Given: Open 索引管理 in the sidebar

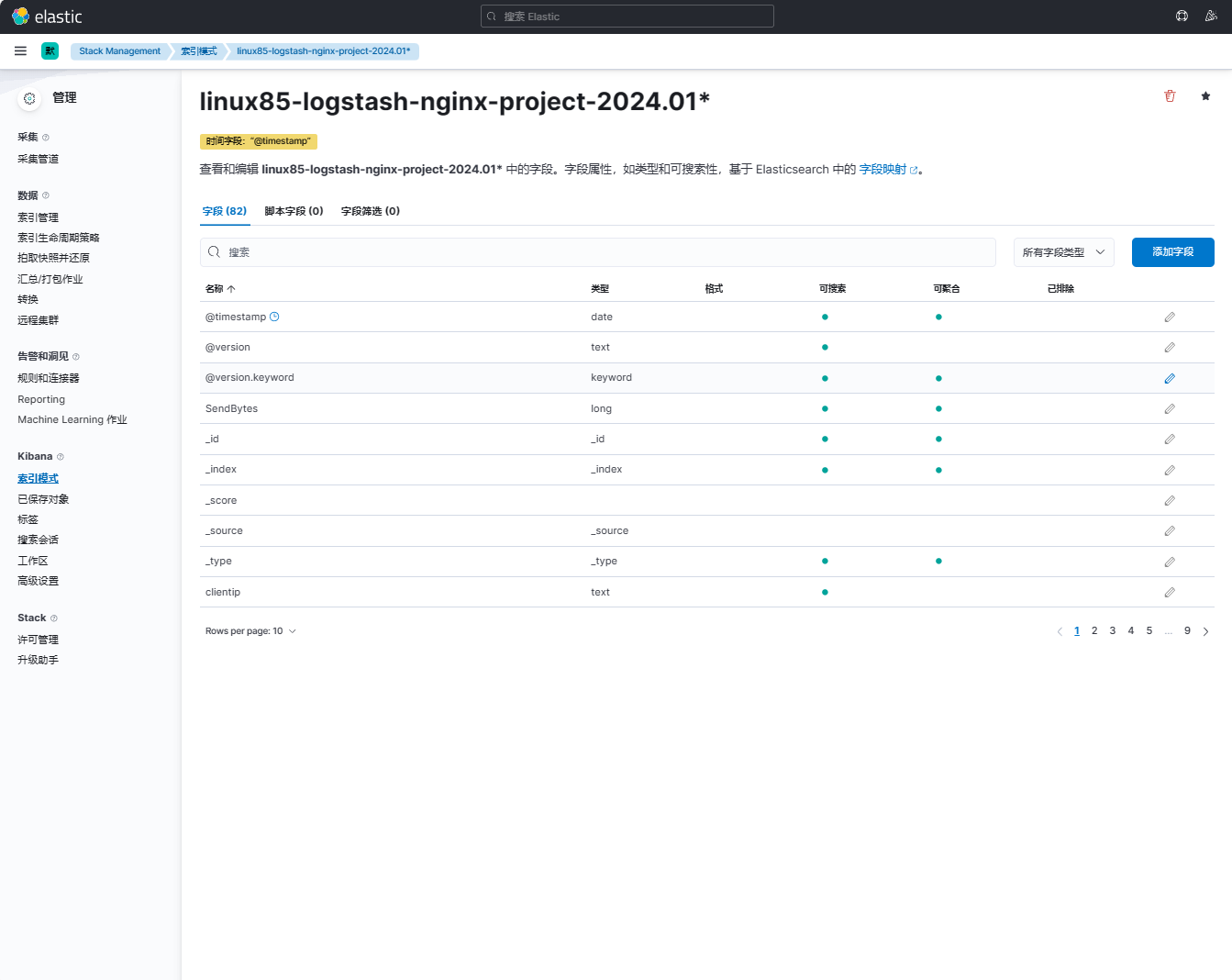Looking at the screenshot, I should point(38,217).
